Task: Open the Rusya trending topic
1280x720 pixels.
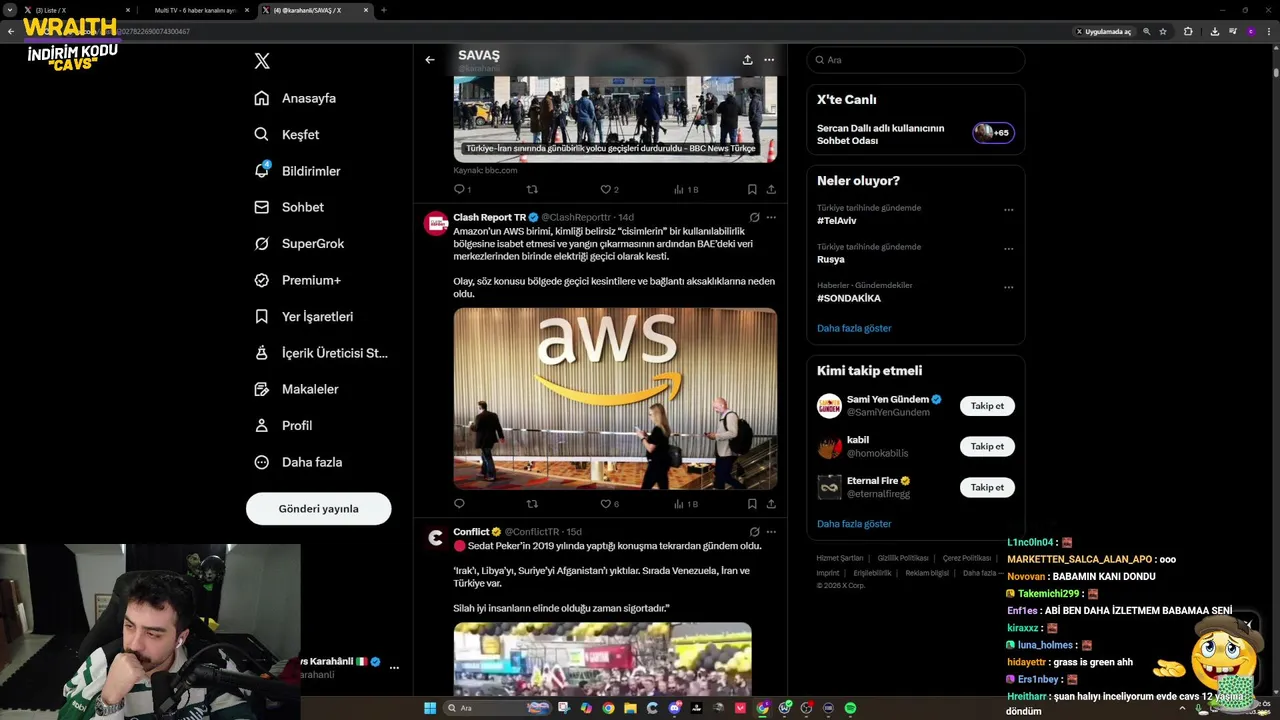Action: [831, 259]
